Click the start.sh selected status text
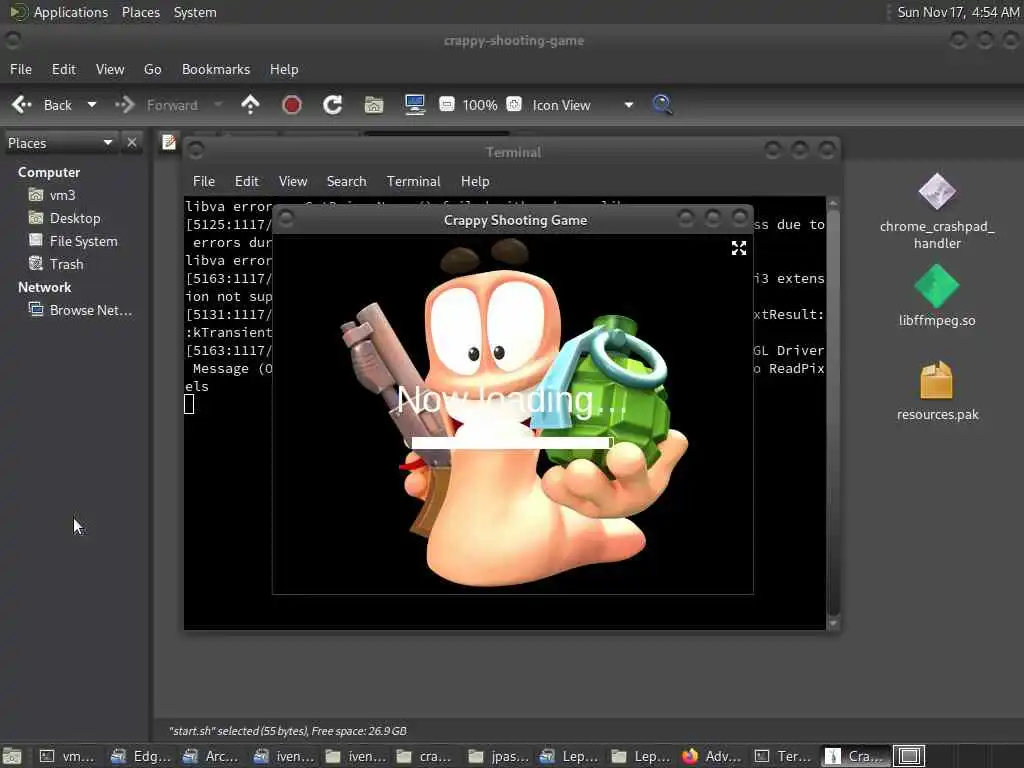Screen dimensions: 1024x768 click(x=287, y=731)
